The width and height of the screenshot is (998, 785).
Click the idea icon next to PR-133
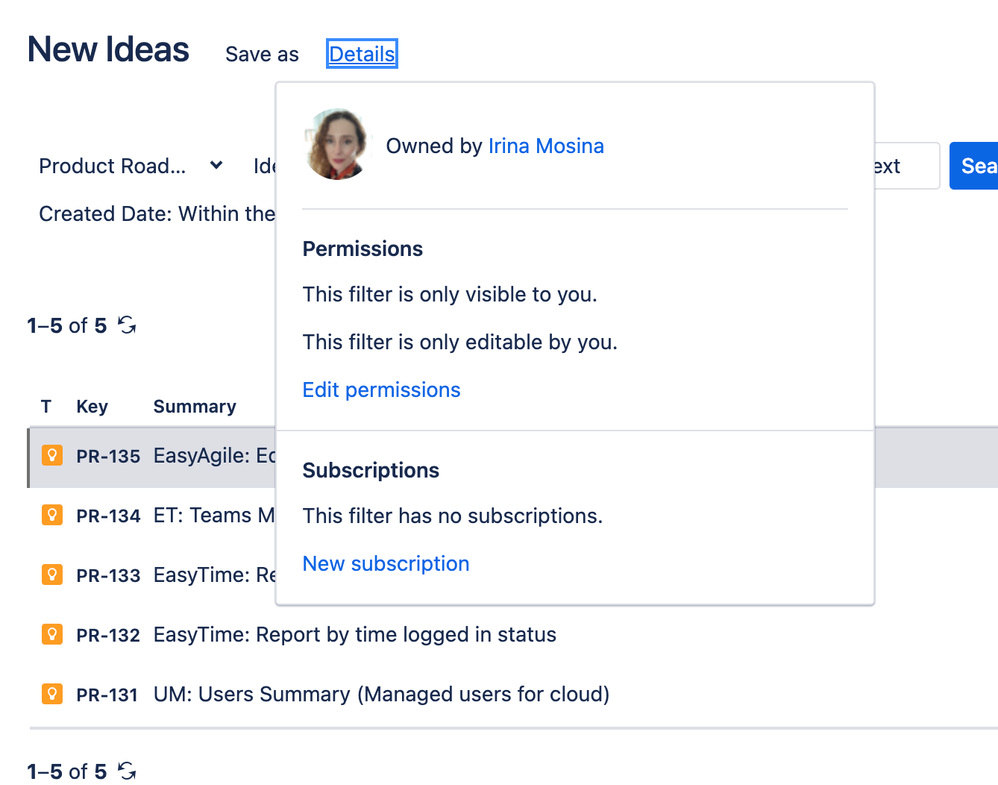(x=52, y=575)
